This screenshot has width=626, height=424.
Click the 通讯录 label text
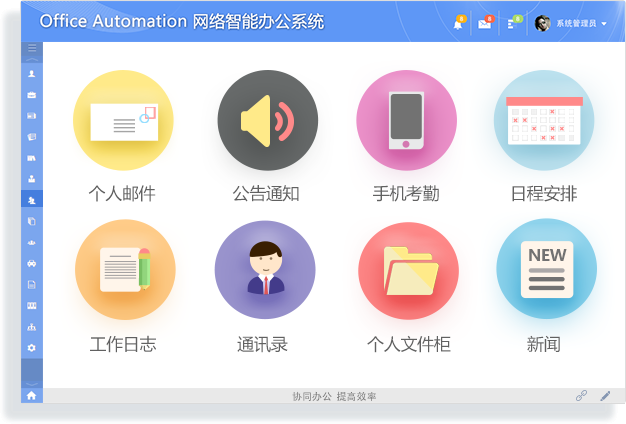[262, 344]
